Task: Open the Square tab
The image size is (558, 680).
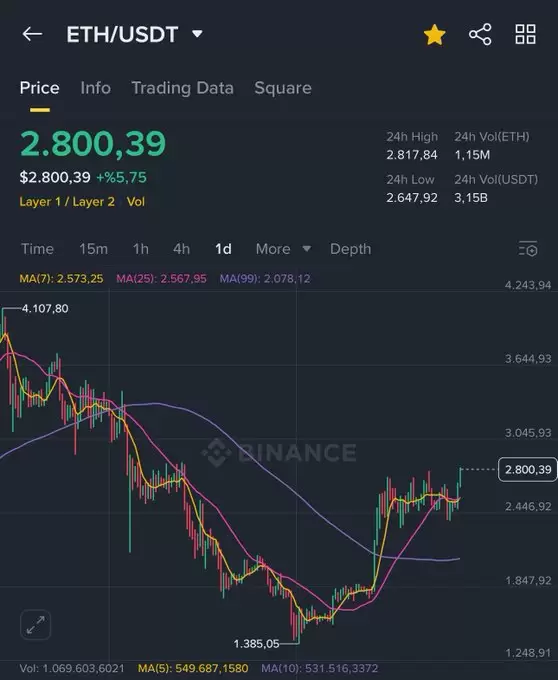Action: click(283, 88)
